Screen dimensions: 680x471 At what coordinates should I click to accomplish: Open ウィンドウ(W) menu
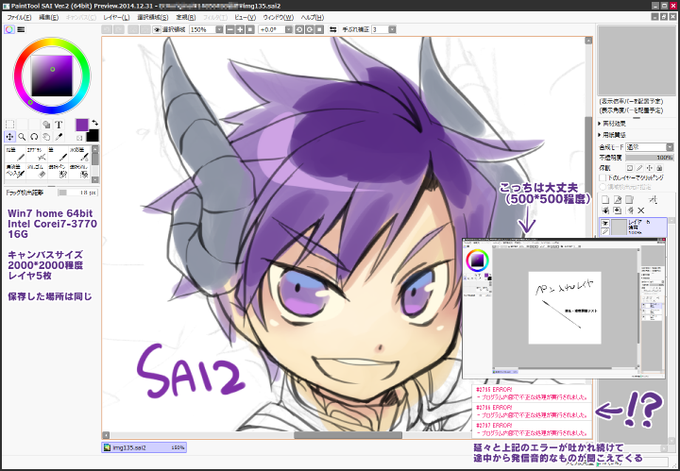[x=278, y=17]
